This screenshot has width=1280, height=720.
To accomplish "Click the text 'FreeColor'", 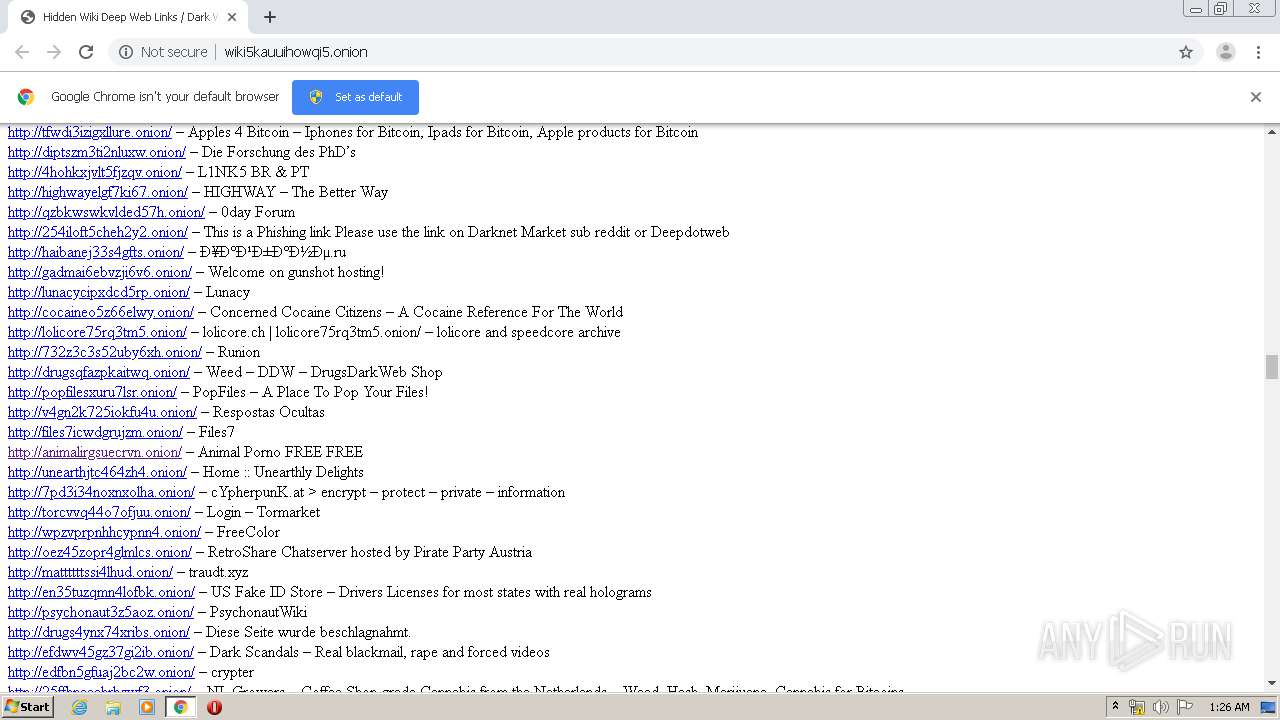I will coord(248,532).
